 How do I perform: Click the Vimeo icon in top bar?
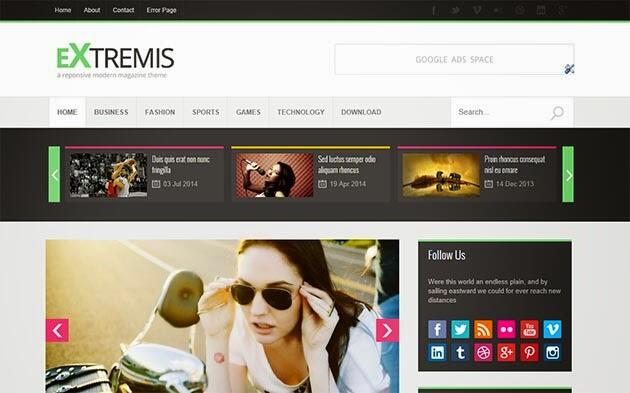point(477,10)
